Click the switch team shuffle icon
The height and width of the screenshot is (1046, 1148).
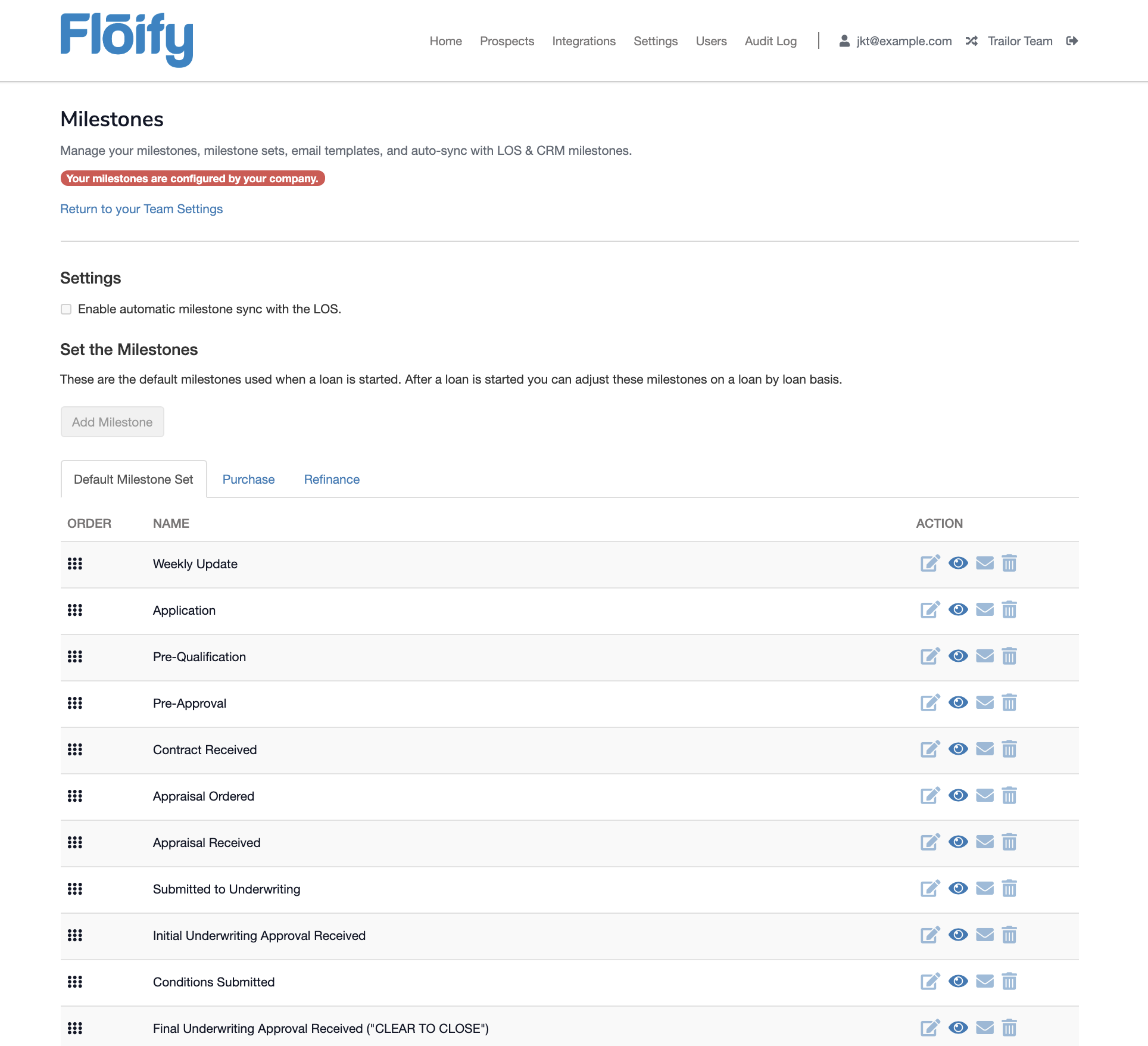coord(971,41)
